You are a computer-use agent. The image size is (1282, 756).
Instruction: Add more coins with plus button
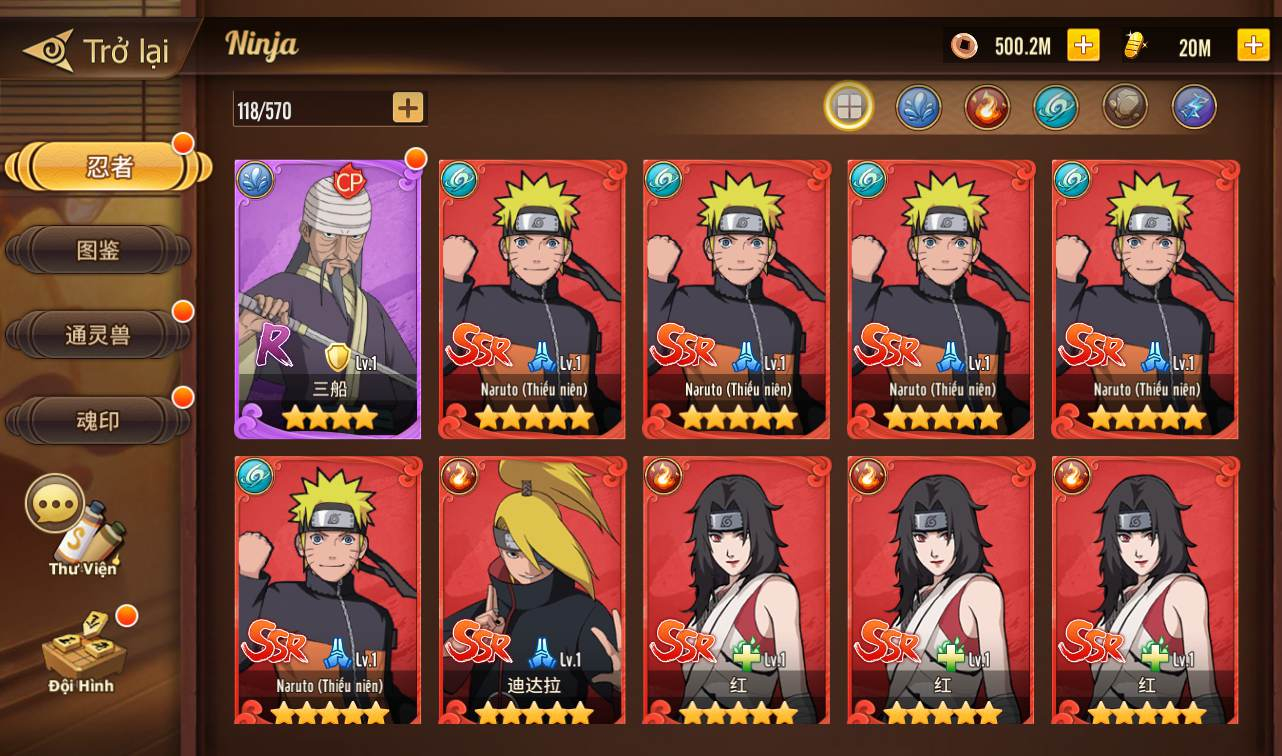[1083, 45]
